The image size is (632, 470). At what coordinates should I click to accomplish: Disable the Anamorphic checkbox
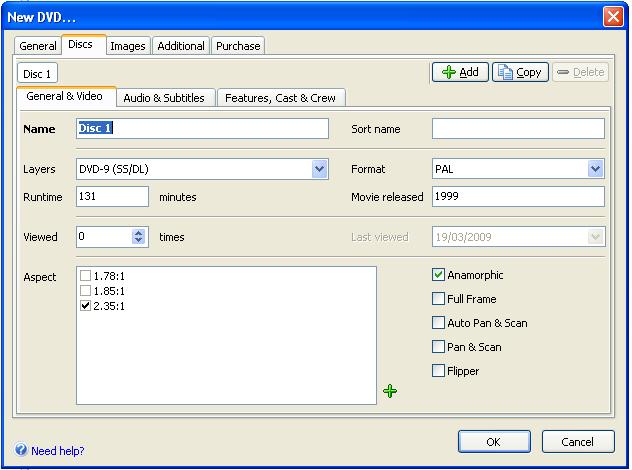click(x=438, y=275)
